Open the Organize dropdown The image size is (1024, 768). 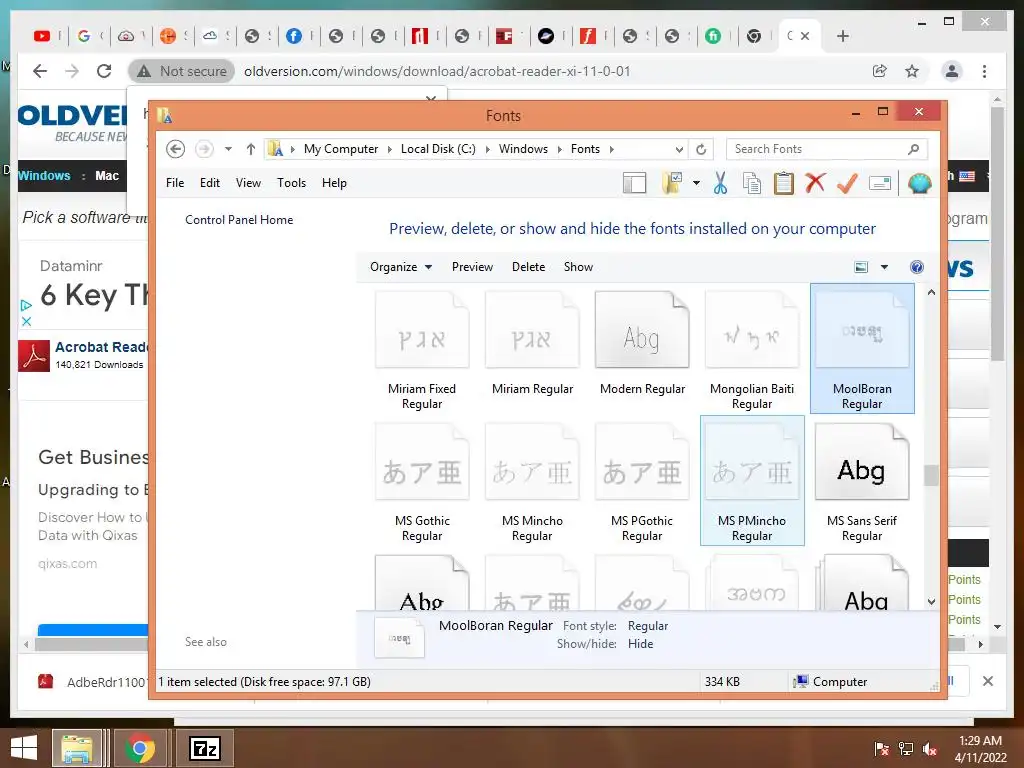[401, 266]
